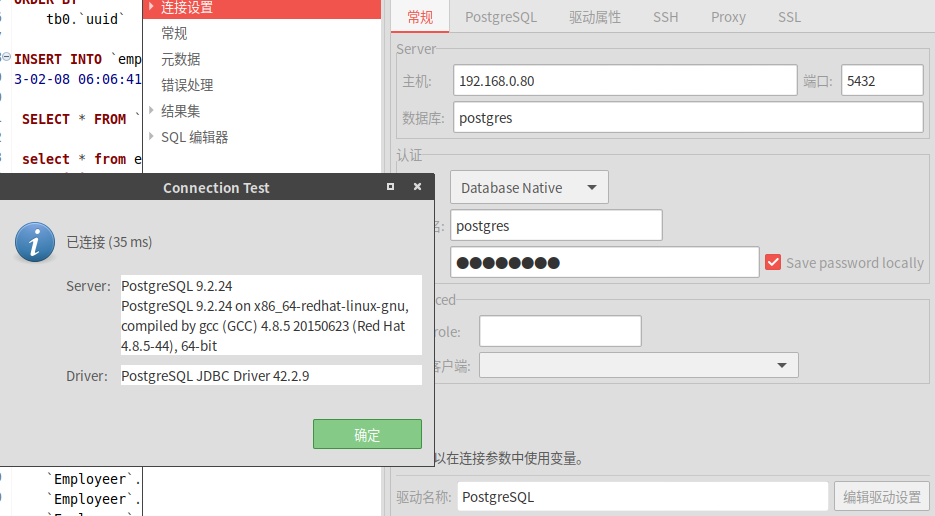
Task: Confirm with the green 确定 button
Action: click(x=367, y=434)
